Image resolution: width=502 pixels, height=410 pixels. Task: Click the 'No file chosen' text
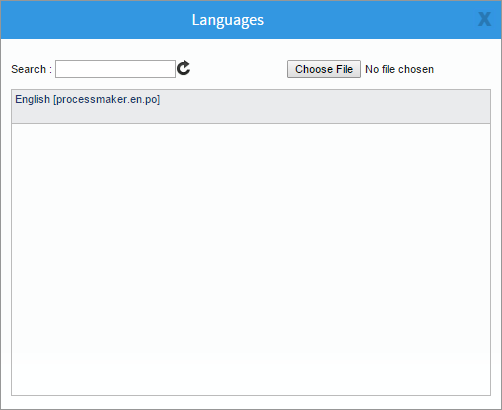coord(399,69)
